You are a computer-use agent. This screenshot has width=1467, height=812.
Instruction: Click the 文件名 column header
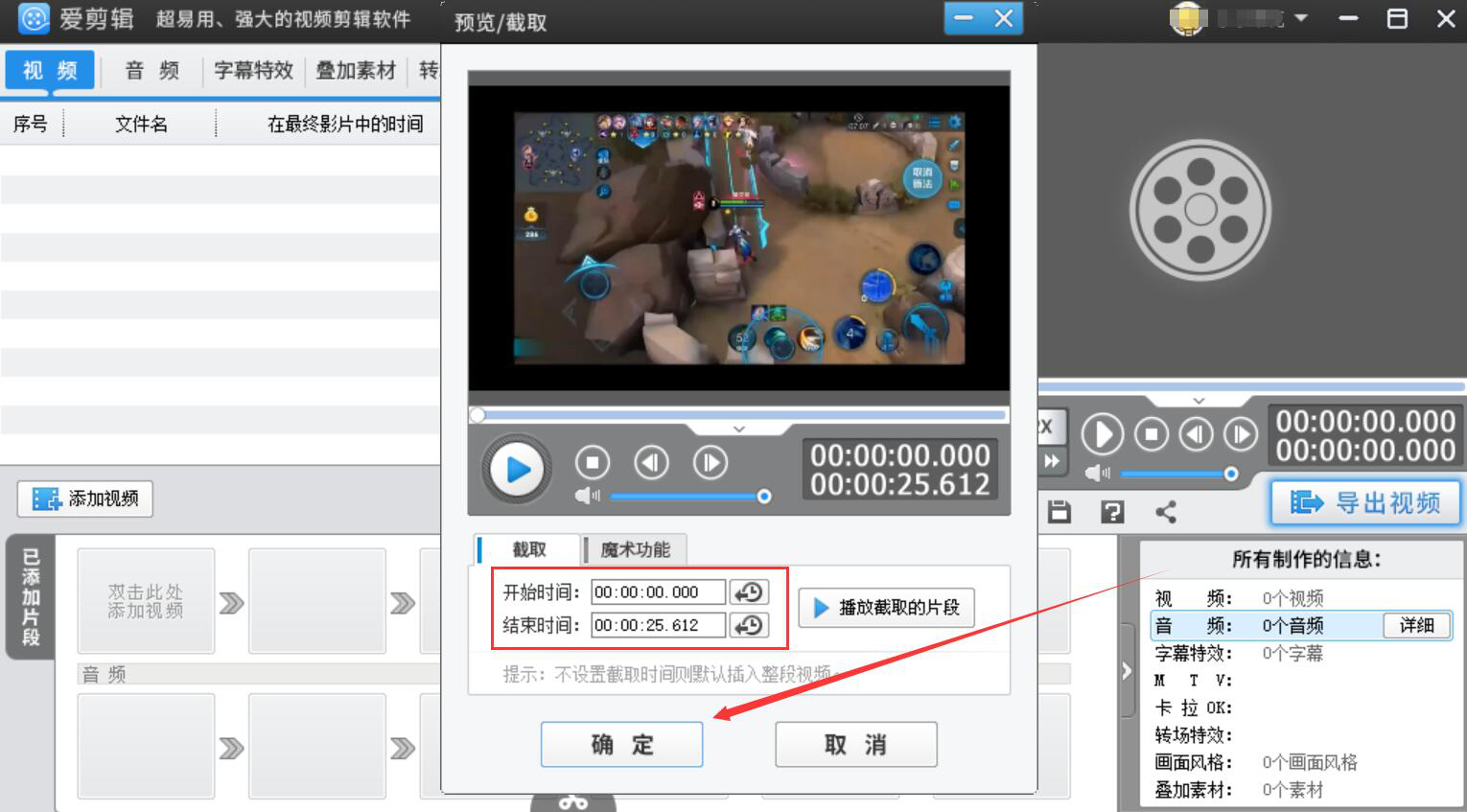tap(141, 124)
